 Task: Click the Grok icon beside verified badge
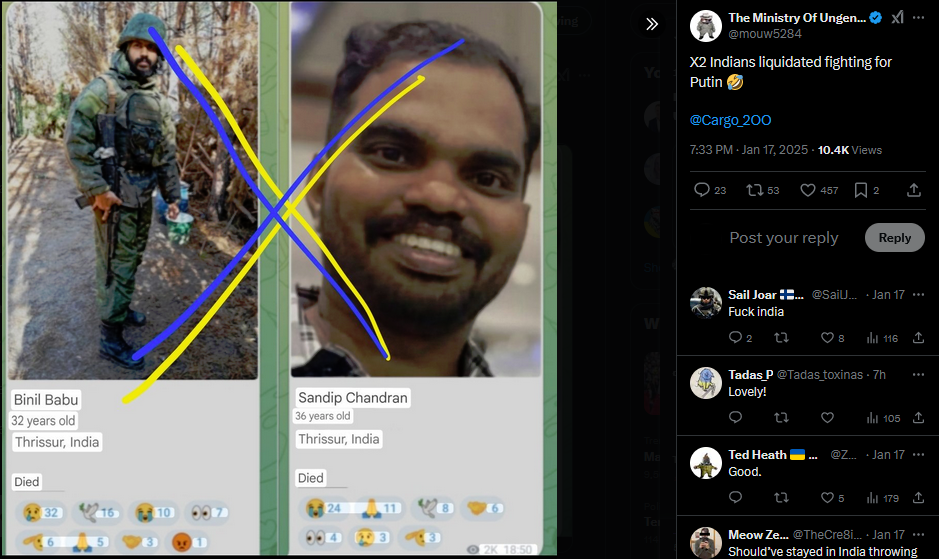coord(897,18)
